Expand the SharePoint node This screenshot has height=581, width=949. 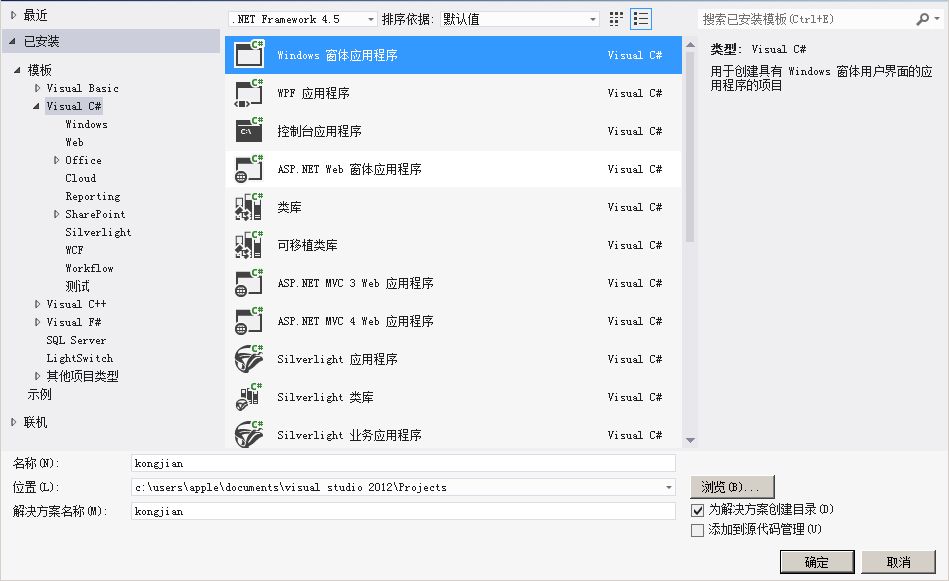(56, 214)
